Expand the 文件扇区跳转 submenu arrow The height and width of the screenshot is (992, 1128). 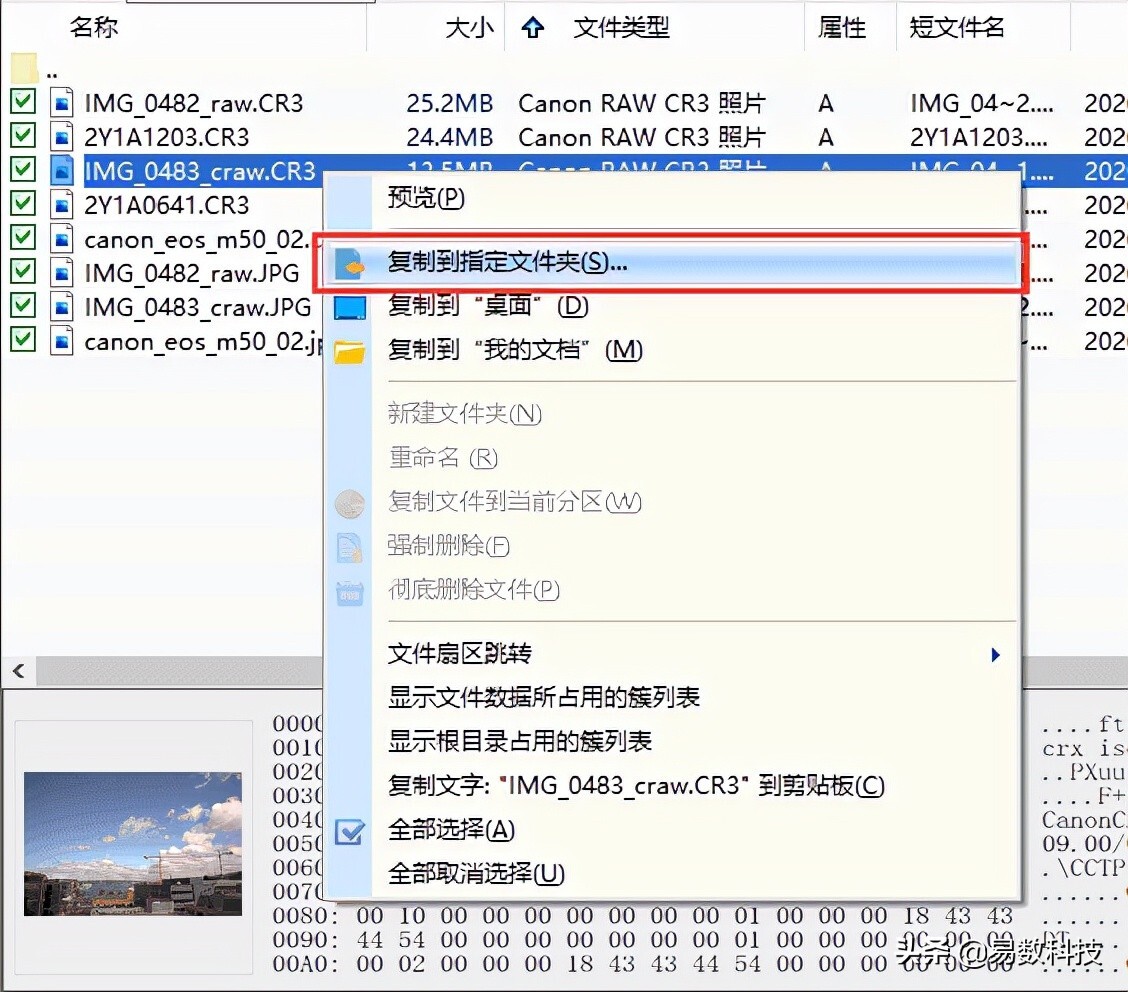coord(995,654)
